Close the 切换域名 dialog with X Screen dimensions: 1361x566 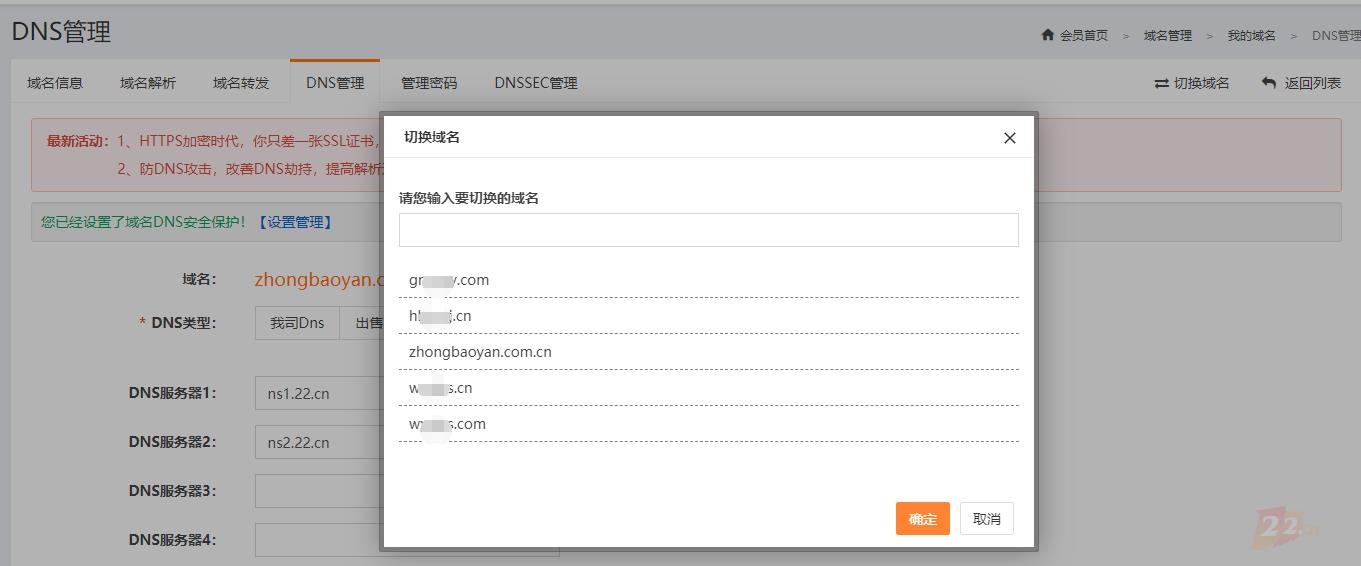pos(1010,138)
